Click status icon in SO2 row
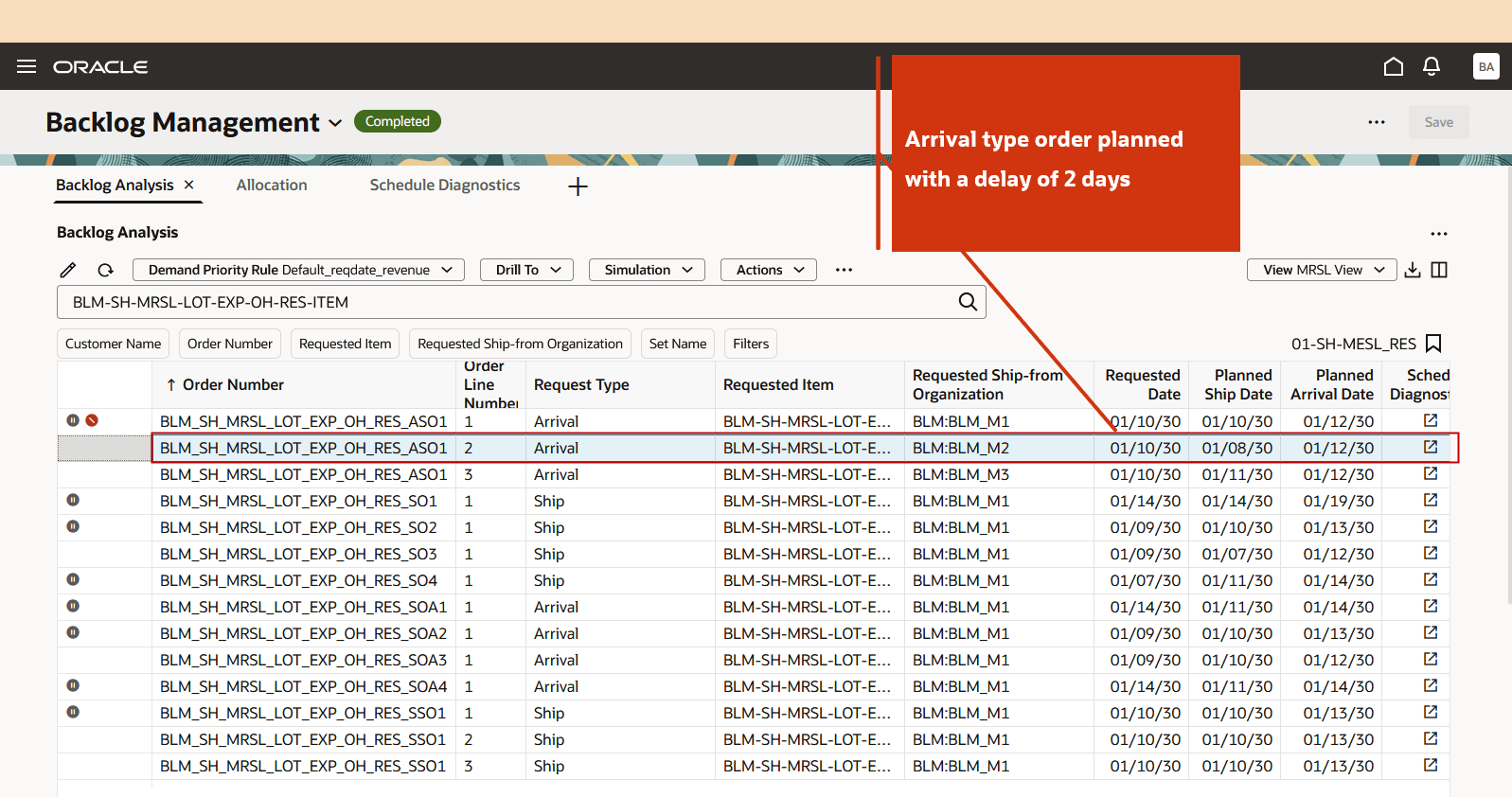The height and width of the screenshot is (797, 1512). coord(73,526)
